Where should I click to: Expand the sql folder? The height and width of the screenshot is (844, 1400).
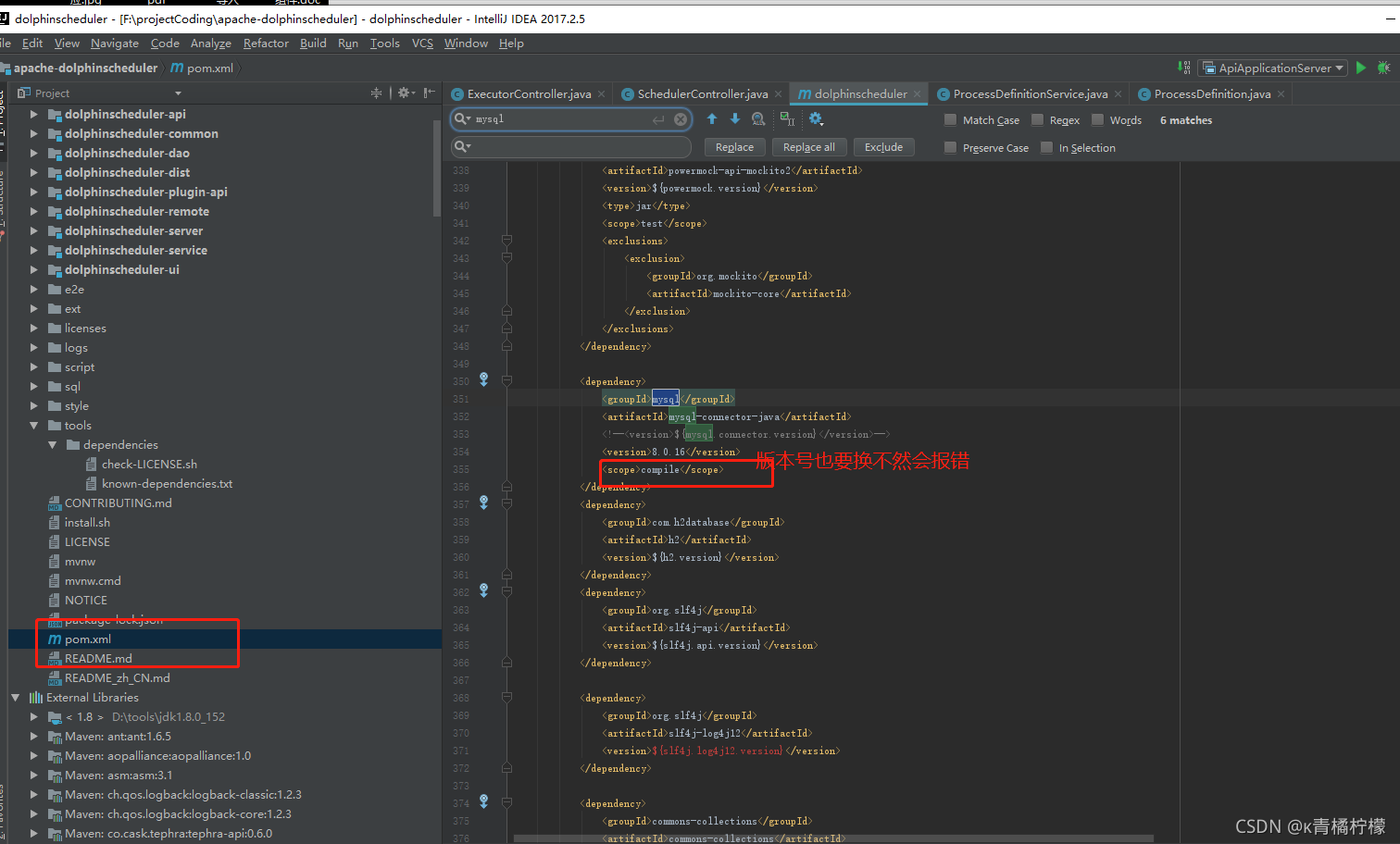pyautogui.click(x=34, y=386)
